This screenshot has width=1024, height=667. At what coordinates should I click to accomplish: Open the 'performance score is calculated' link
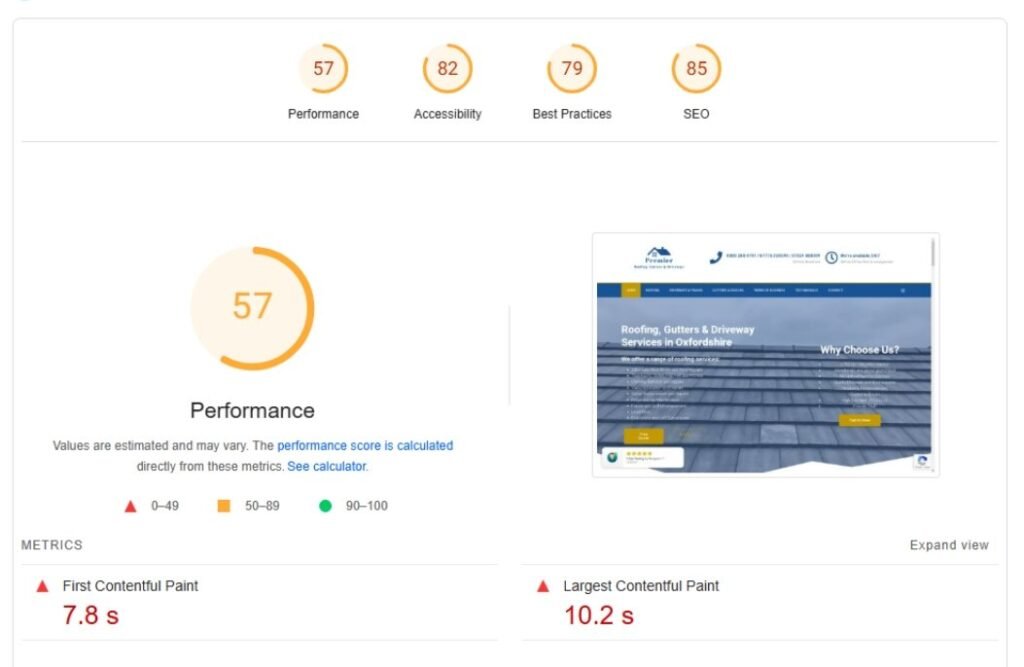[365, 446]
